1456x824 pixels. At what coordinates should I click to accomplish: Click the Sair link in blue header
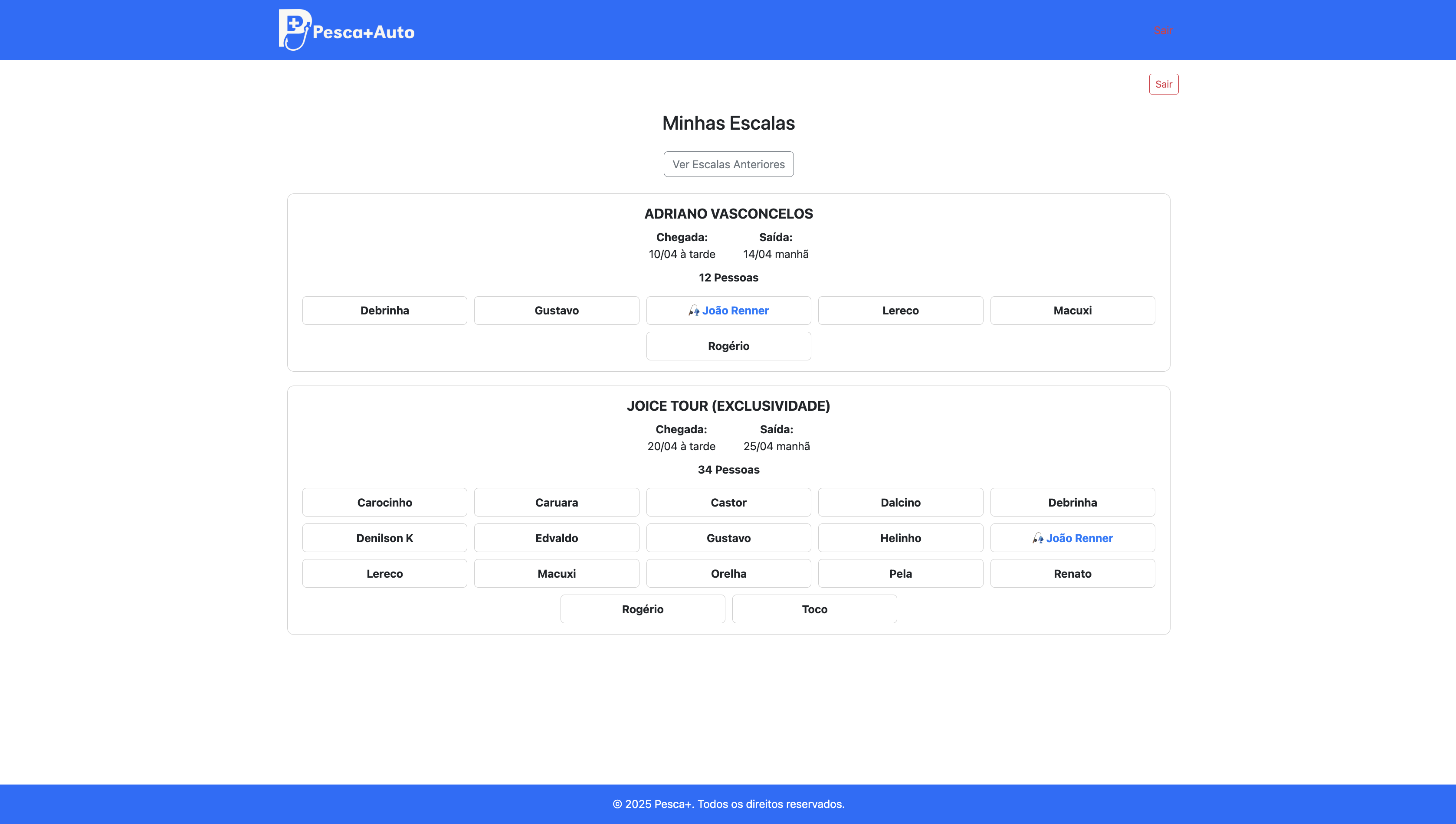coord(1163,30)
